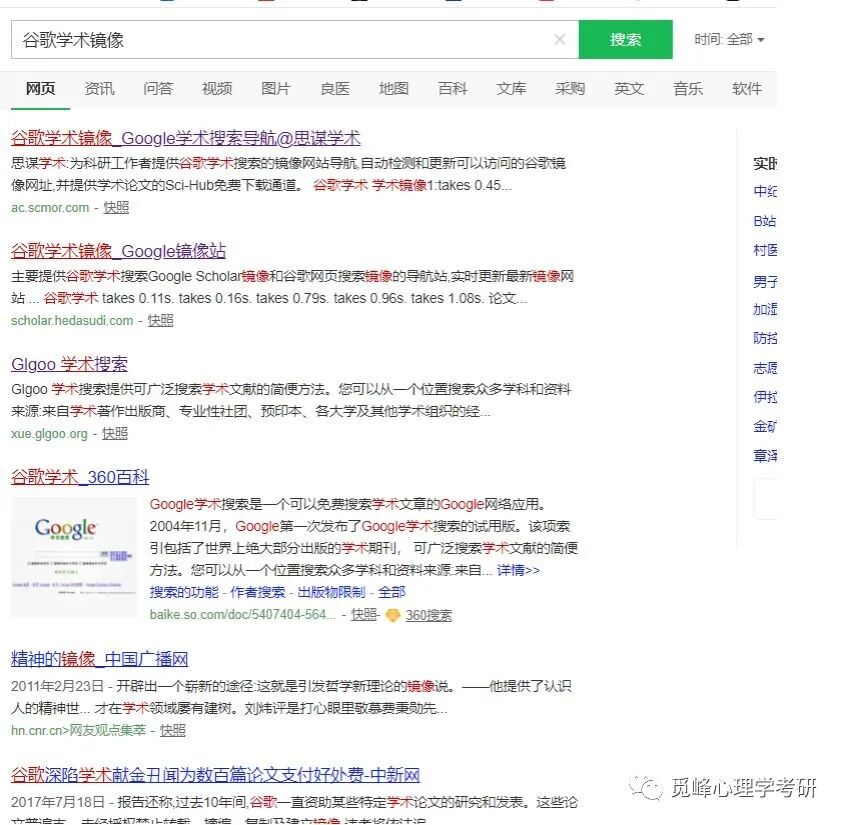The image size is (844, 825).
Task: Go to the 良医 tab
Action: [x=335, y=88]
